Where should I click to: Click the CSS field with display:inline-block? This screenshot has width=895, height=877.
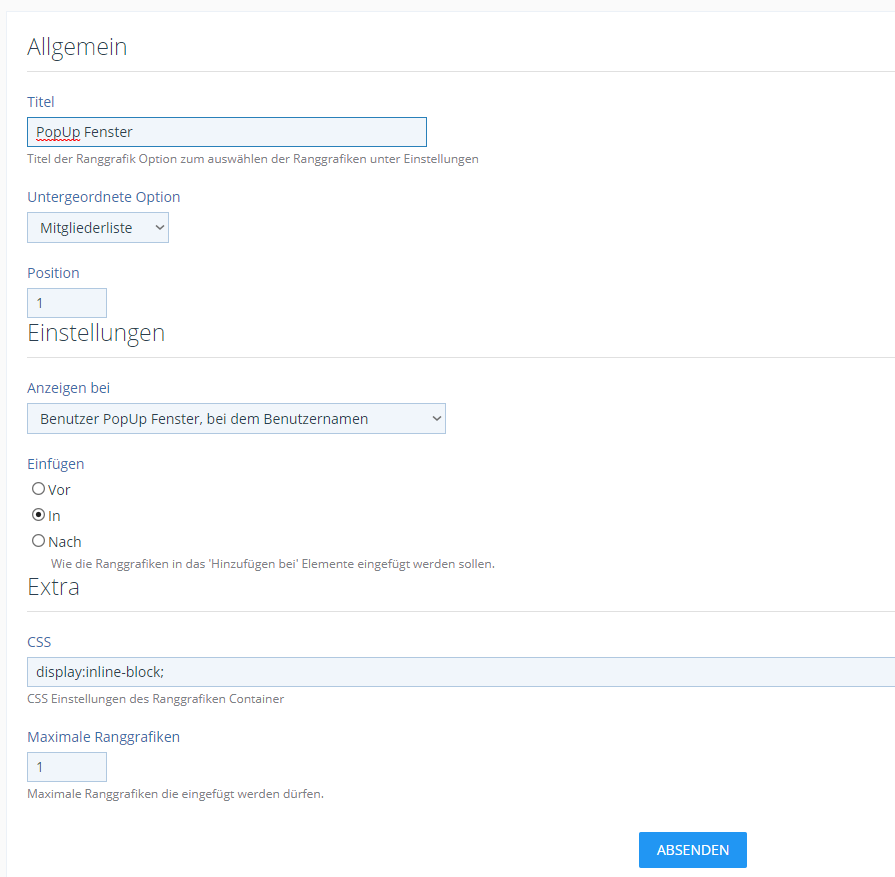460,672
